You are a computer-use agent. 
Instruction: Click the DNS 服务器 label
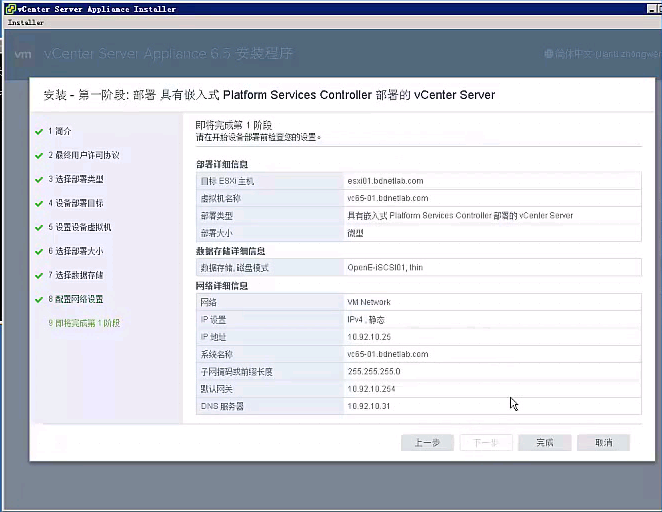click(222, 406)
